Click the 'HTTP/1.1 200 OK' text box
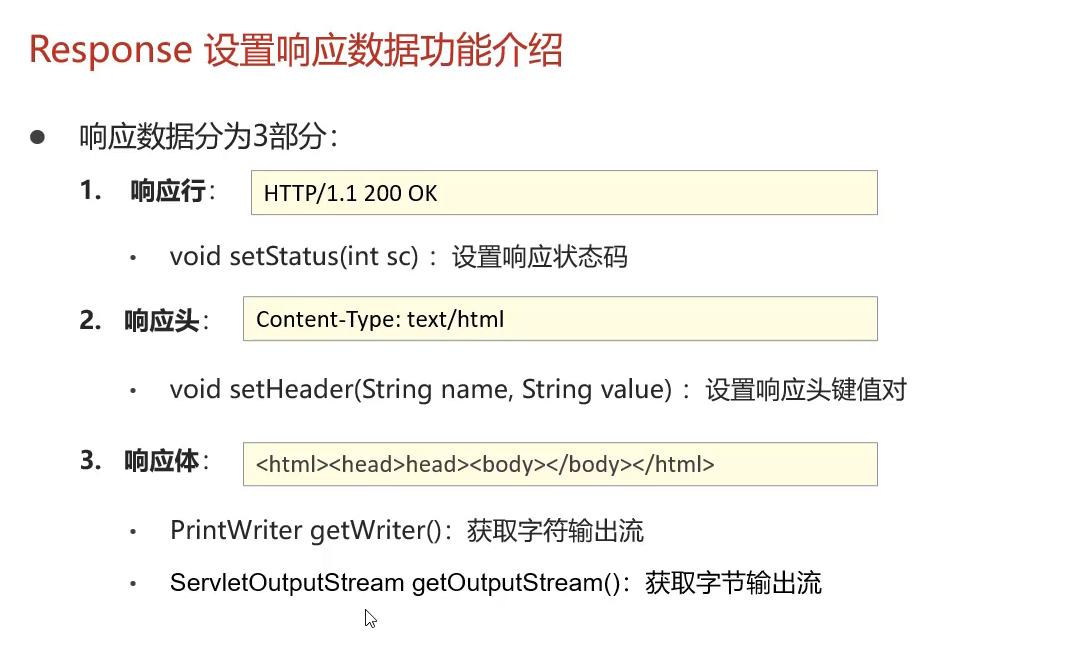Viewport: 1086px width, 662px height. point(564,193)
